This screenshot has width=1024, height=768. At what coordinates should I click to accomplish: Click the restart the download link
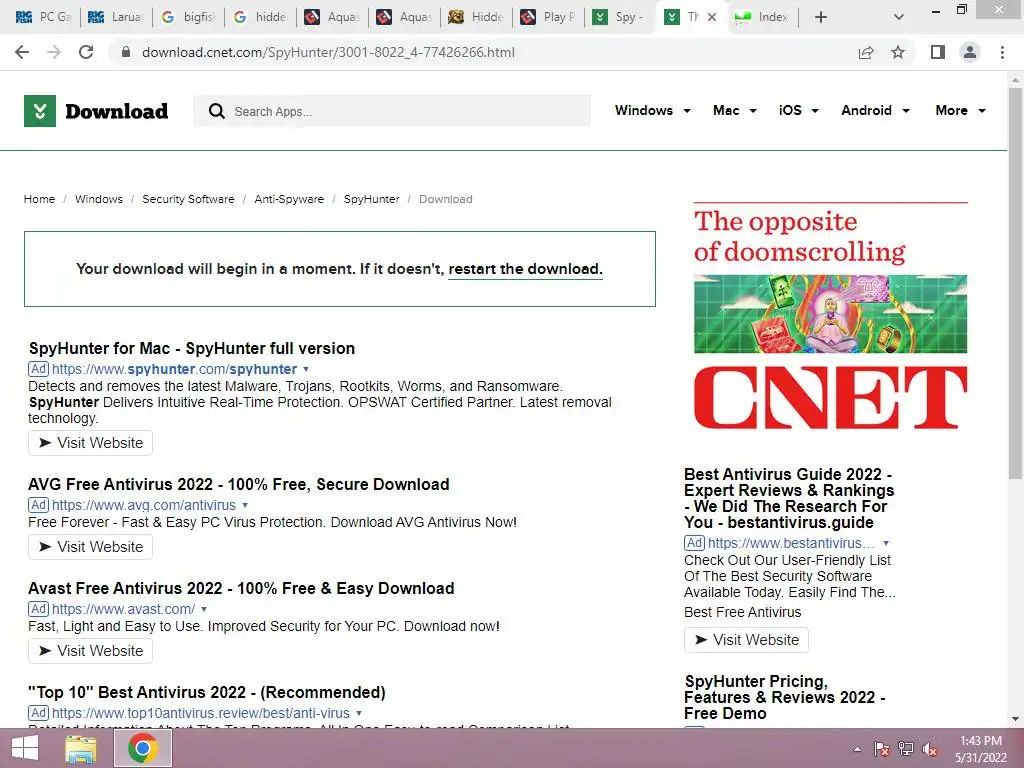point(525,269)
